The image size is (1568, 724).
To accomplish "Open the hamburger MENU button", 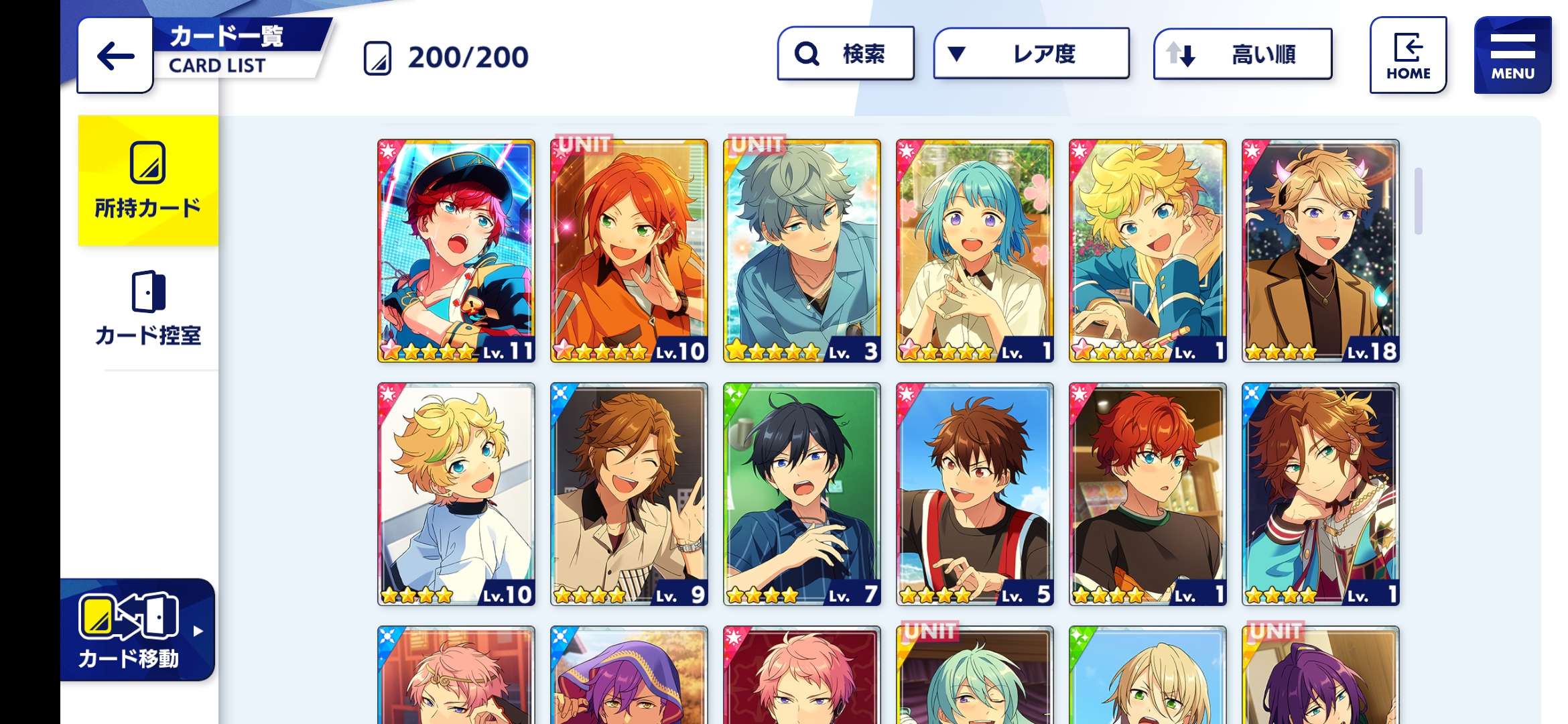I will pos(1512,55).
